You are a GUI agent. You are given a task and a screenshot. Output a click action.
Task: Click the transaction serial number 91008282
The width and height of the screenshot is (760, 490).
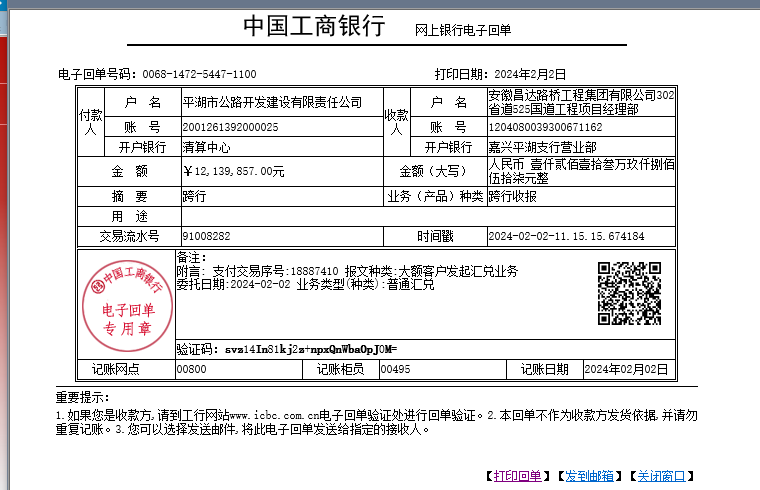(207, 237)
